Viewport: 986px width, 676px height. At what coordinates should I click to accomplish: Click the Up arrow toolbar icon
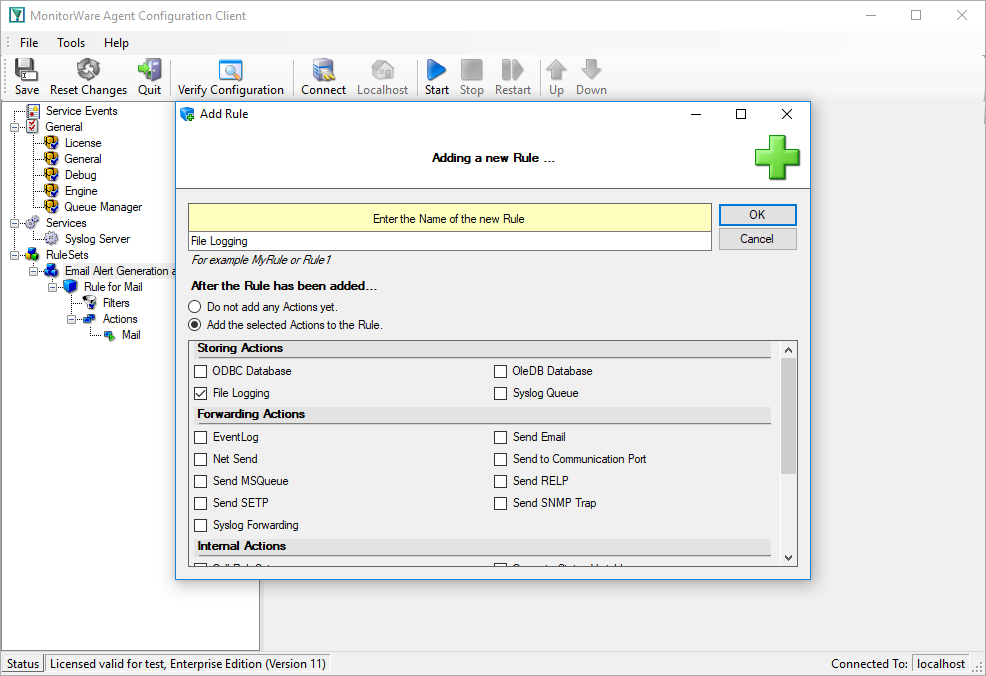tap(556, 70)
